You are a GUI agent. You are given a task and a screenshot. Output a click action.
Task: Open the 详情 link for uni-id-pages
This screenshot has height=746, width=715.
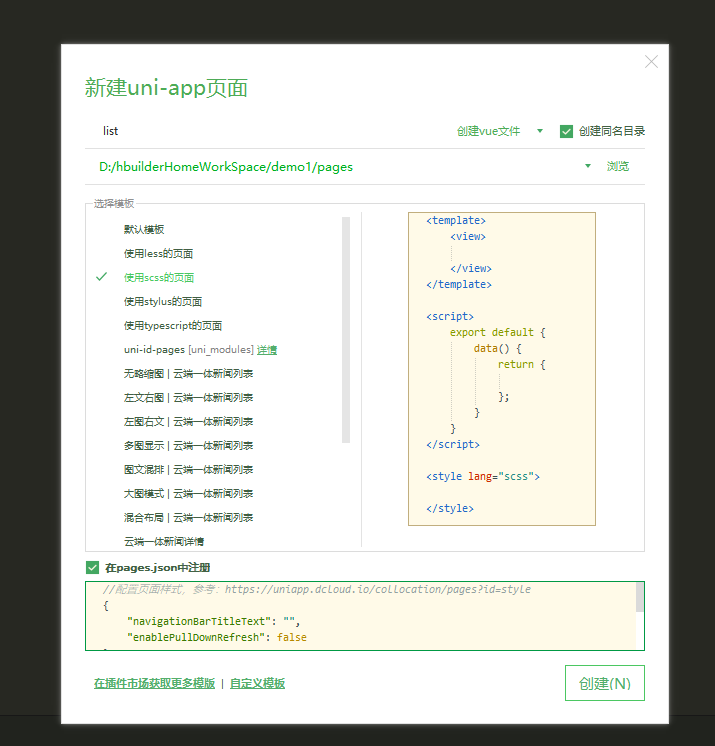267,350
